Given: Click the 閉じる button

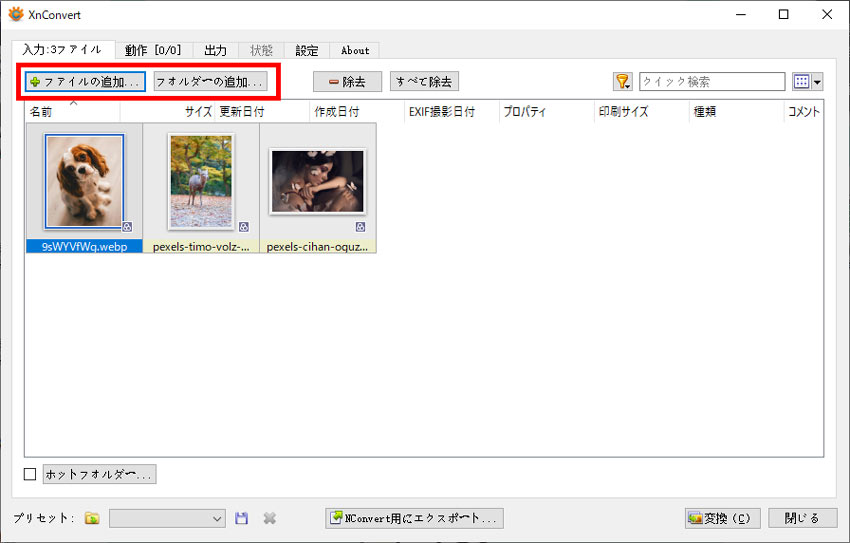Looking at the screenshot, I should click(803, 518).
